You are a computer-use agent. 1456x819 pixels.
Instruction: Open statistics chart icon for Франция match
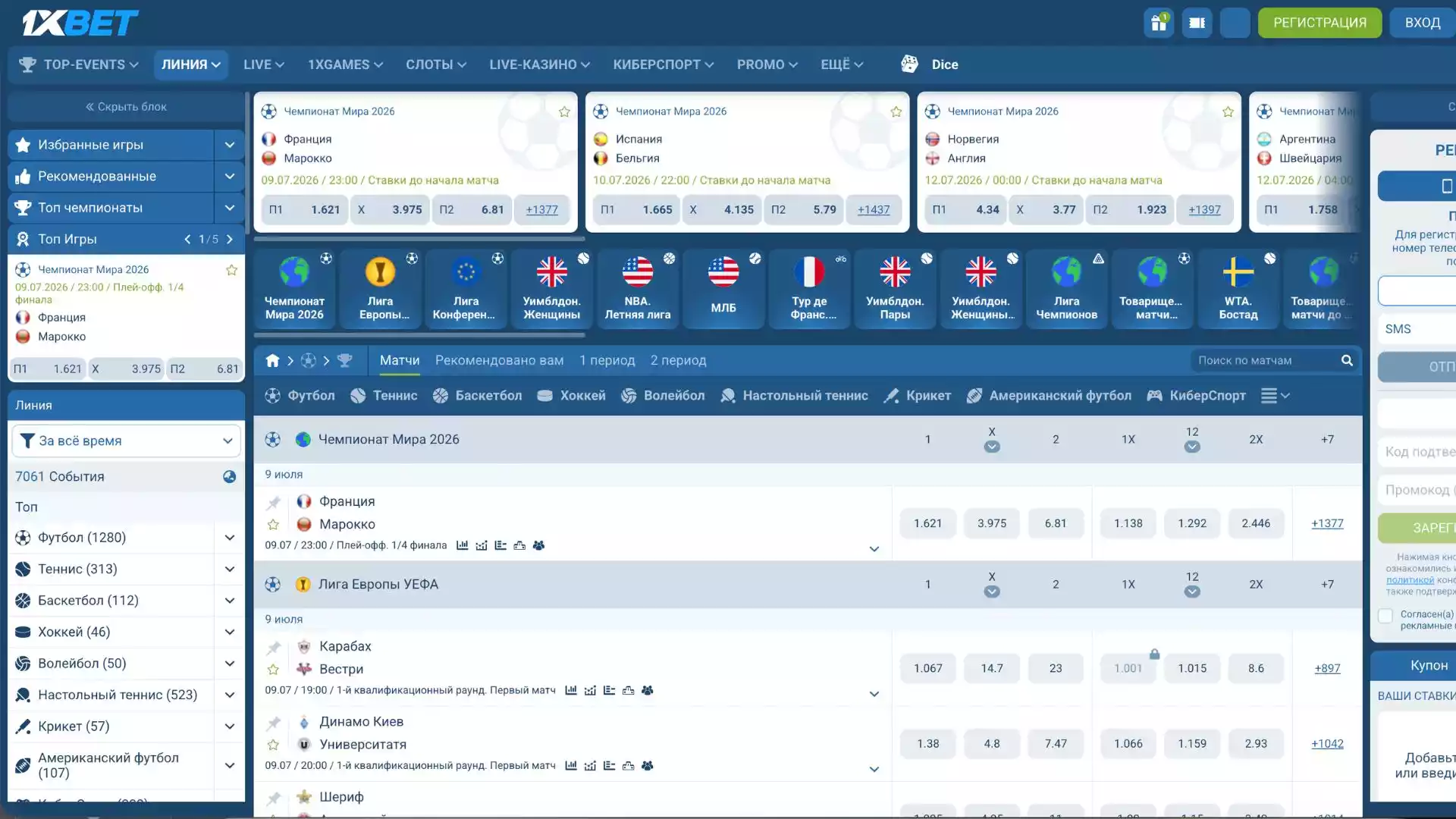pyautogui.click(x=462, y=545)
